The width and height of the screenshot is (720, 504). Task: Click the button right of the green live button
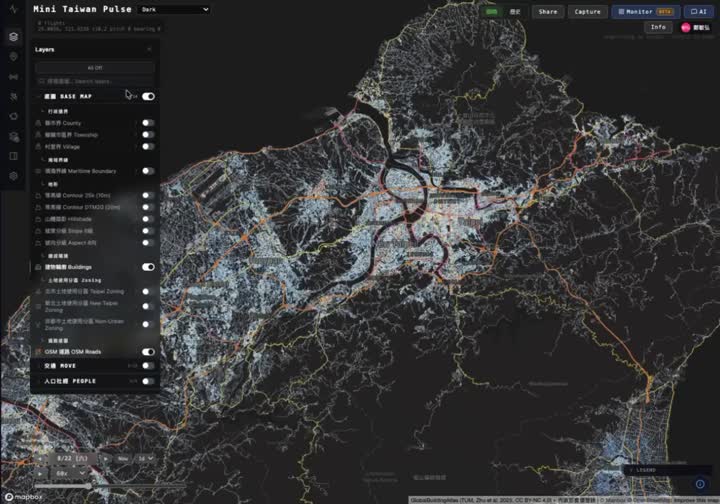tap(515, 12)
